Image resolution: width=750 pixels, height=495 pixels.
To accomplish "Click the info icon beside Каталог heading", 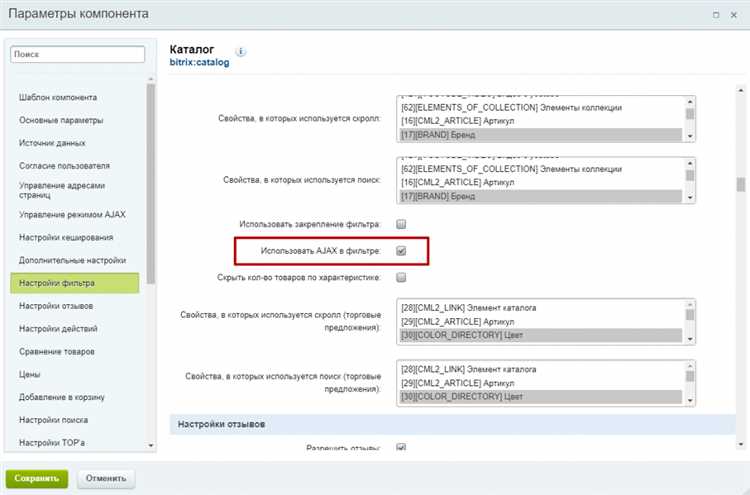I will [x=241, y=52].
